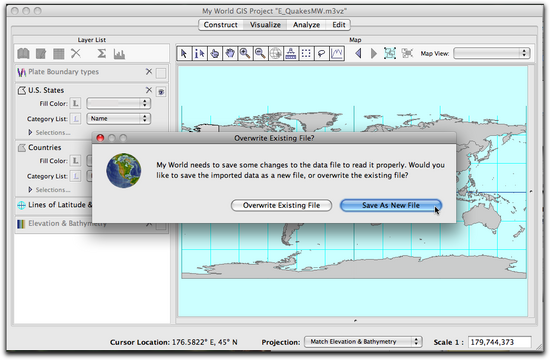Zoom to all layers extent icon
The height and width of the screenshot is (360, 550).
(x=390, y=53)
